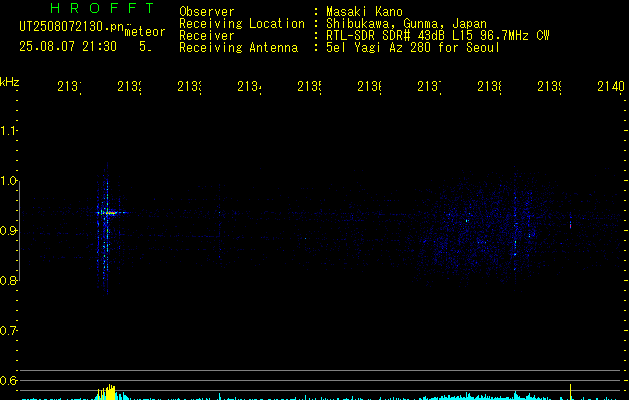This screenshot has width=629, height=400.
Task: Click the 2140 time axis label
Action: pyautogui.click(x=611, y=86)
